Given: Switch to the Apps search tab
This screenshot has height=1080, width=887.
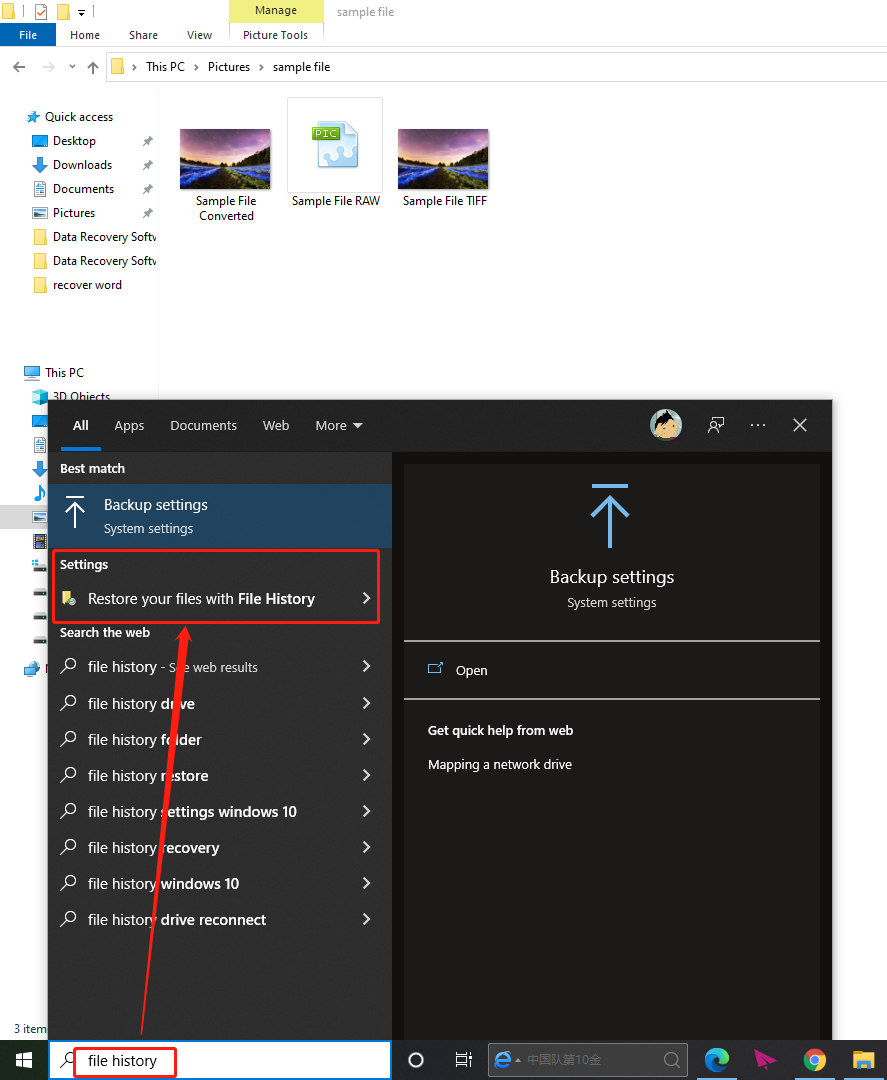Looking at the screenshot, I should pyautogui.click(x=129, y=425).
